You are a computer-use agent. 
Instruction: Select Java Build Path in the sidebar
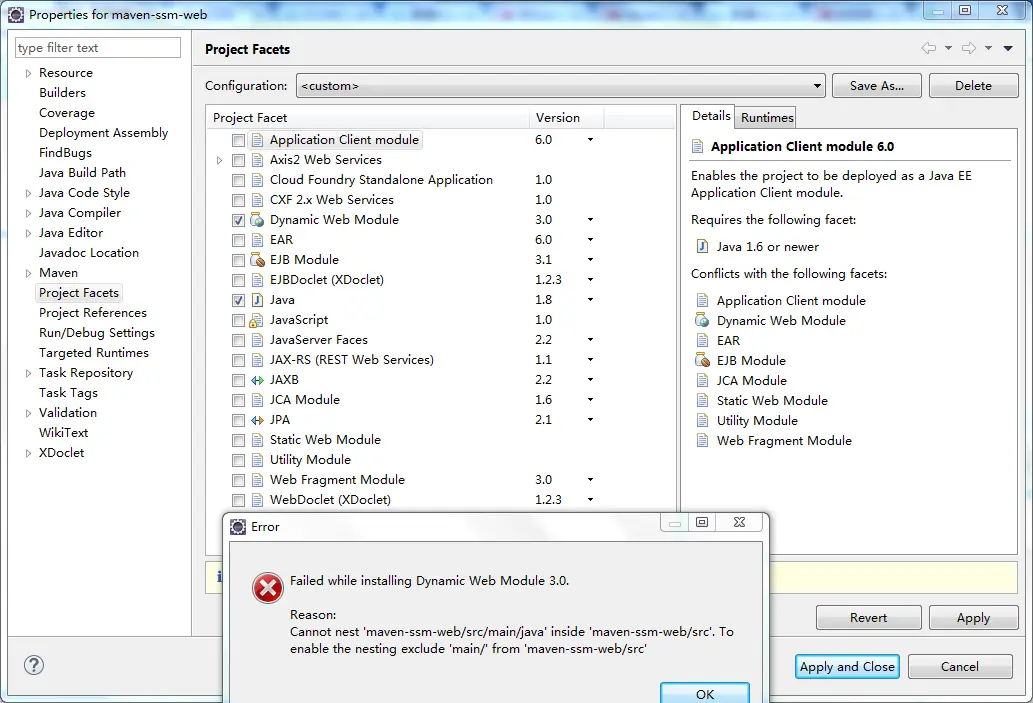[82, 173]
